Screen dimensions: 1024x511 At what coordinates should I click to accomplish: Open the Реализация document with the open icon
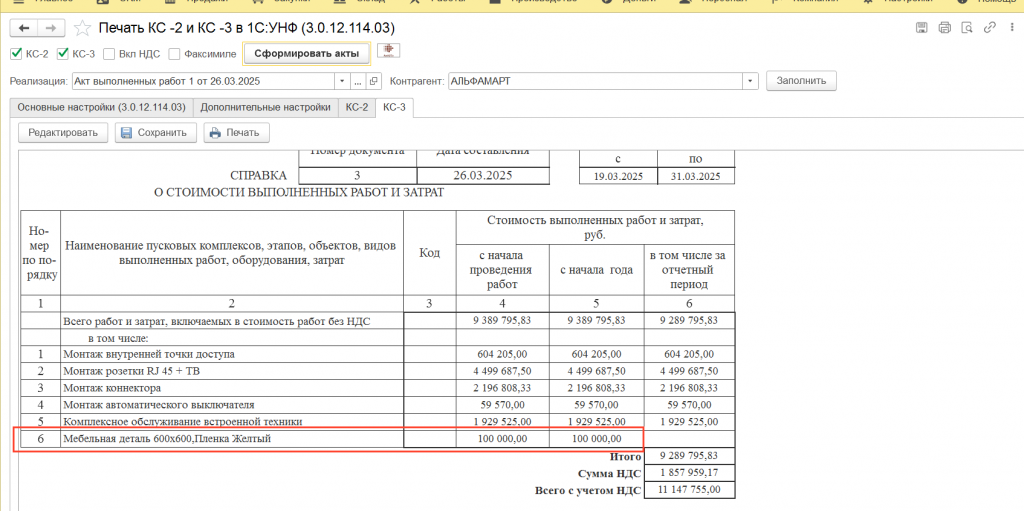374,81
